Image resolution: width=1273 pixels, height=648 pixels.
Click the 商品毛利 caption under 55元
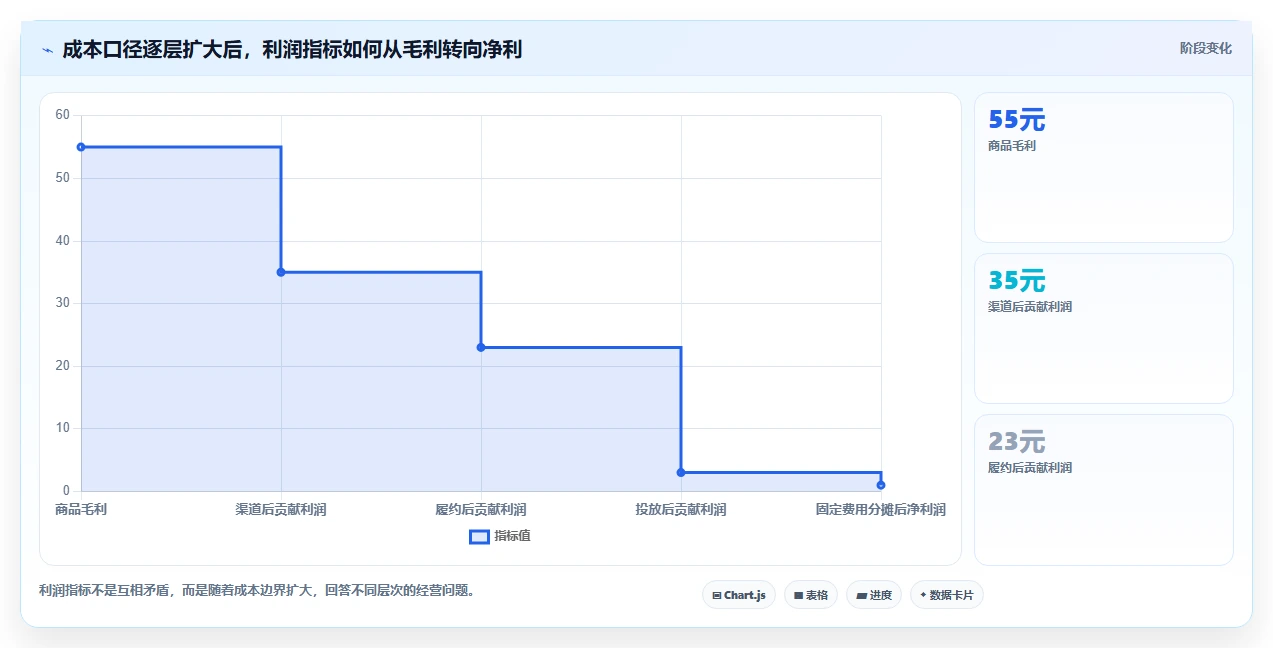pyautogui.click(x=1012, y=146)
